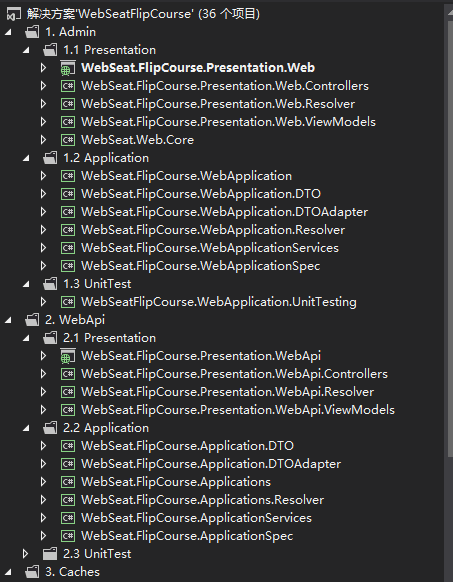The image size is (453, 582).
Task: Select WebSeat.FlipCourse.Applications project
Action: [176, 482]
